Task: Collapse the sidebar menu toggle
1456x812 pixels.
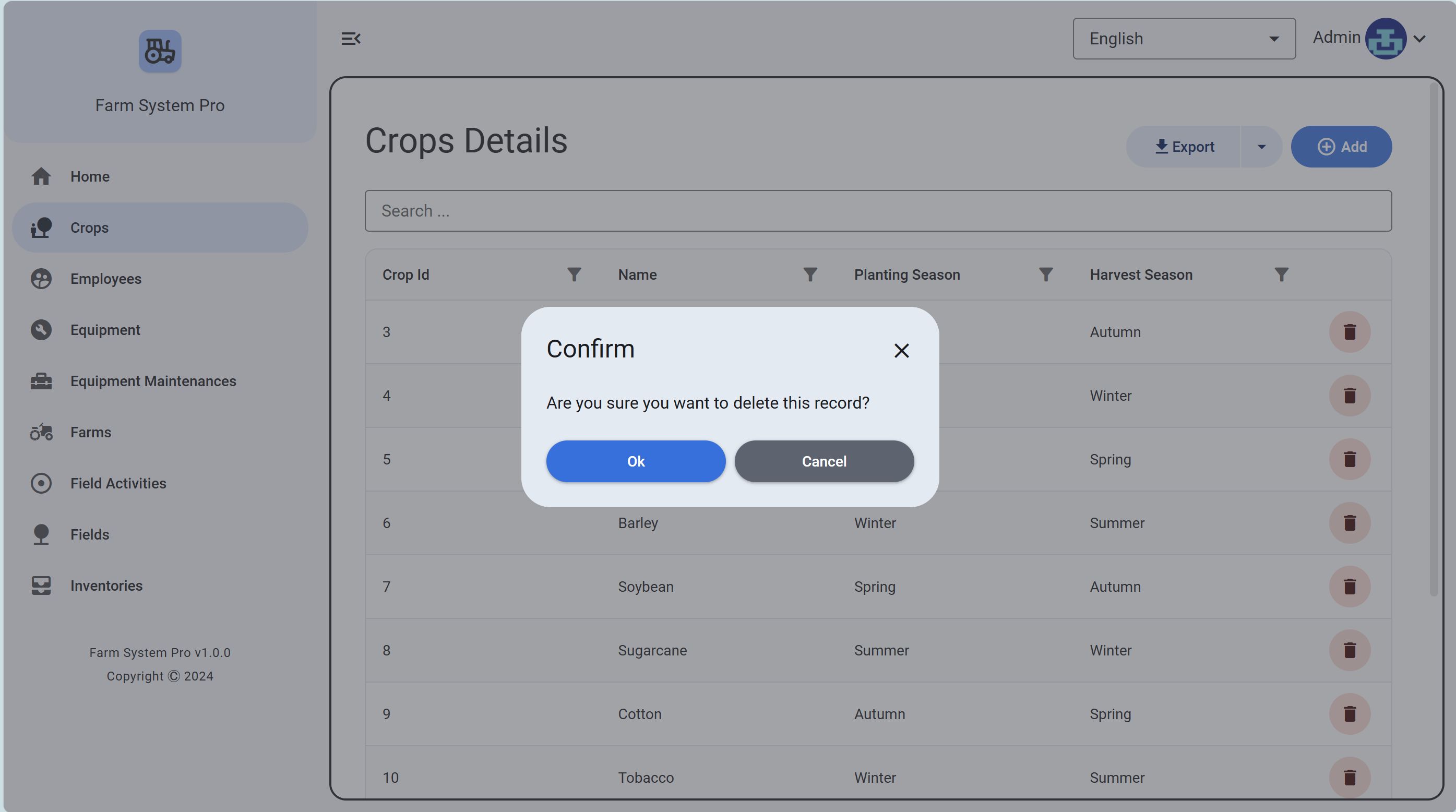Action: tap(351, 39)
